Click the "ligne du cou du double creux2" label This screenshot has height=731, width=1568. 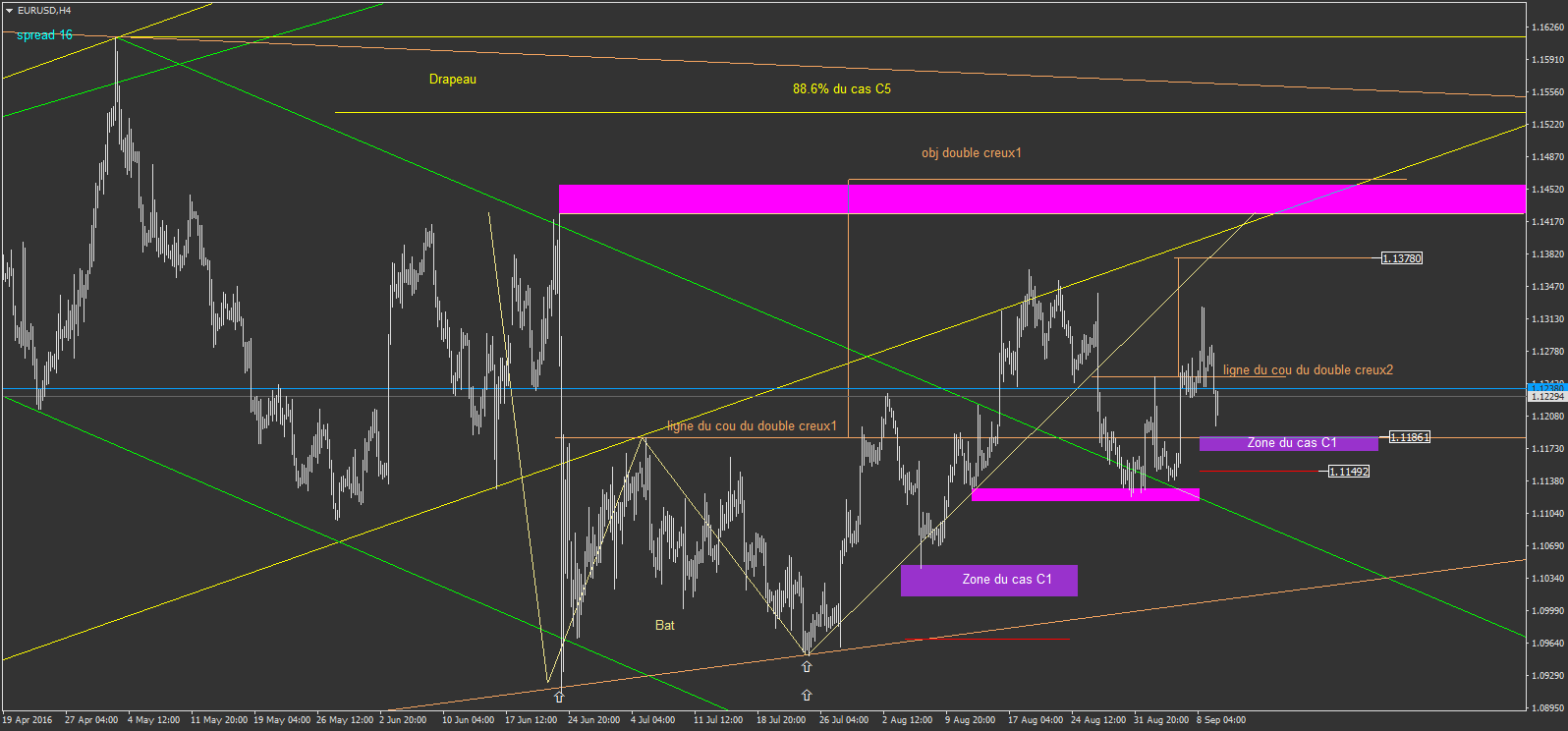click(x=1308, y=370)
